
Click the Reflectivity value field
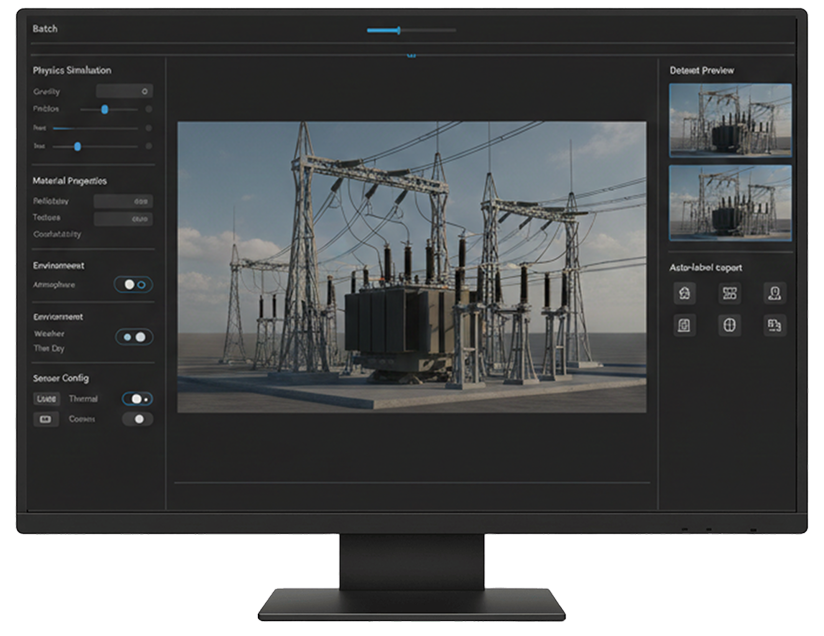pos(123,201)
